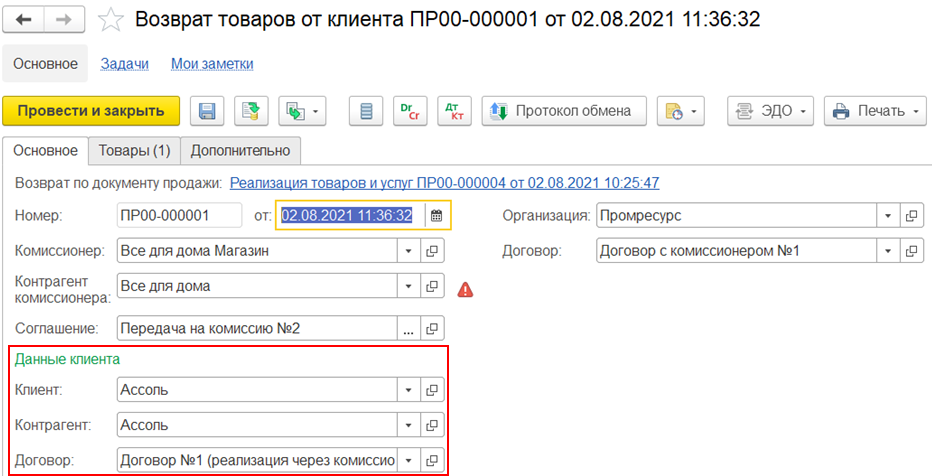Click Провести и закрыть button
This screenshot has width=932, height=476.
tap(91, 111)
